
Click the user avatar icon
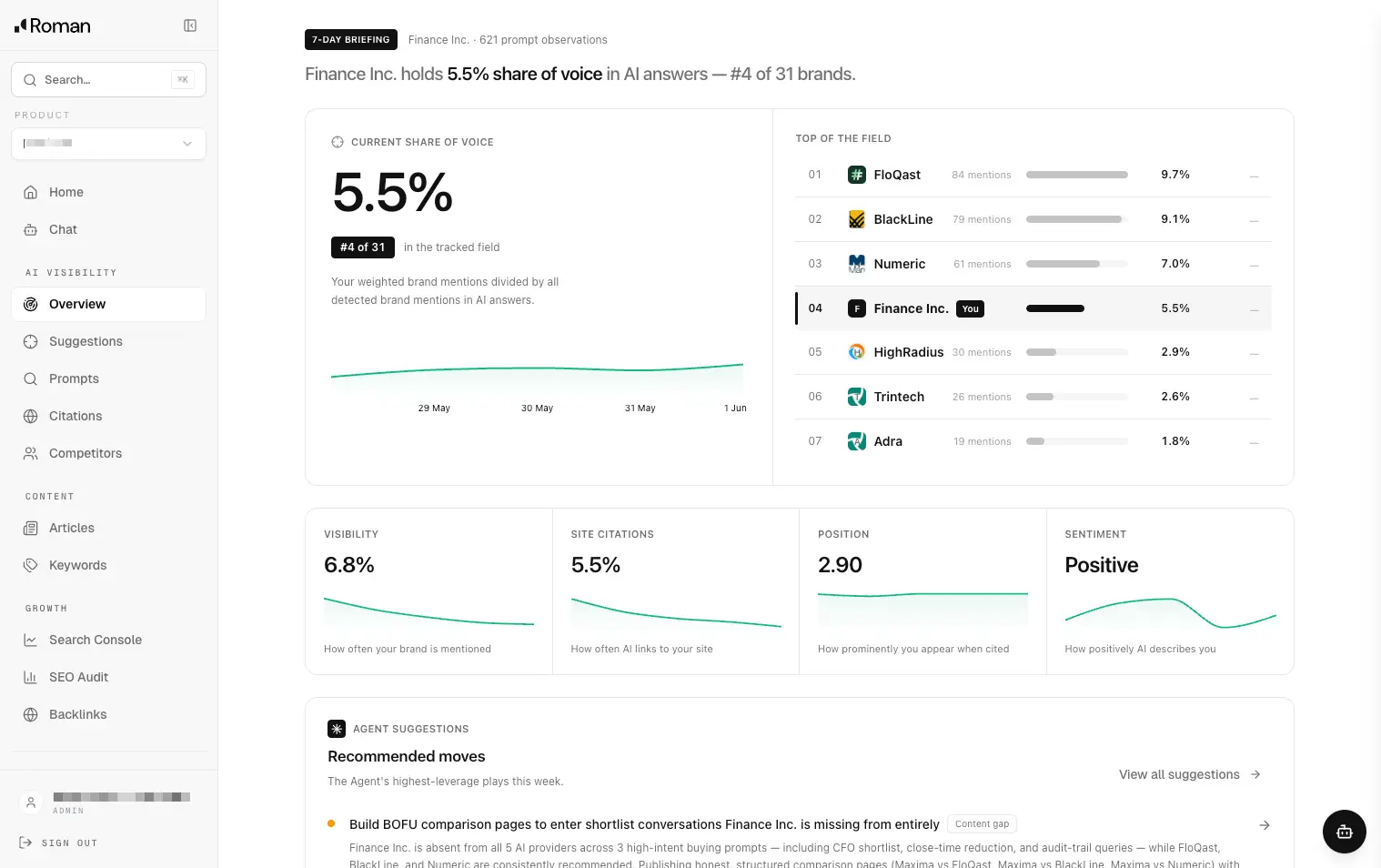31,802
